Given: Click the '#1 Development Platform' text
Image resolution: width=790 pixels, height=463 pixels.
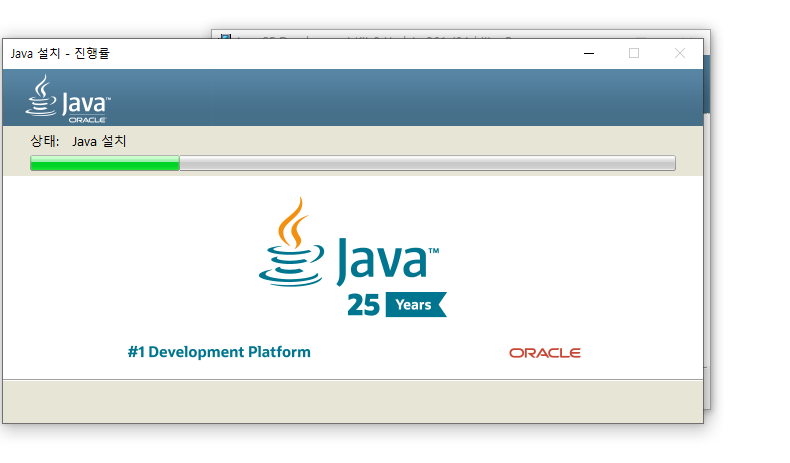Looking at the screenshot, I should coord(219,352).
